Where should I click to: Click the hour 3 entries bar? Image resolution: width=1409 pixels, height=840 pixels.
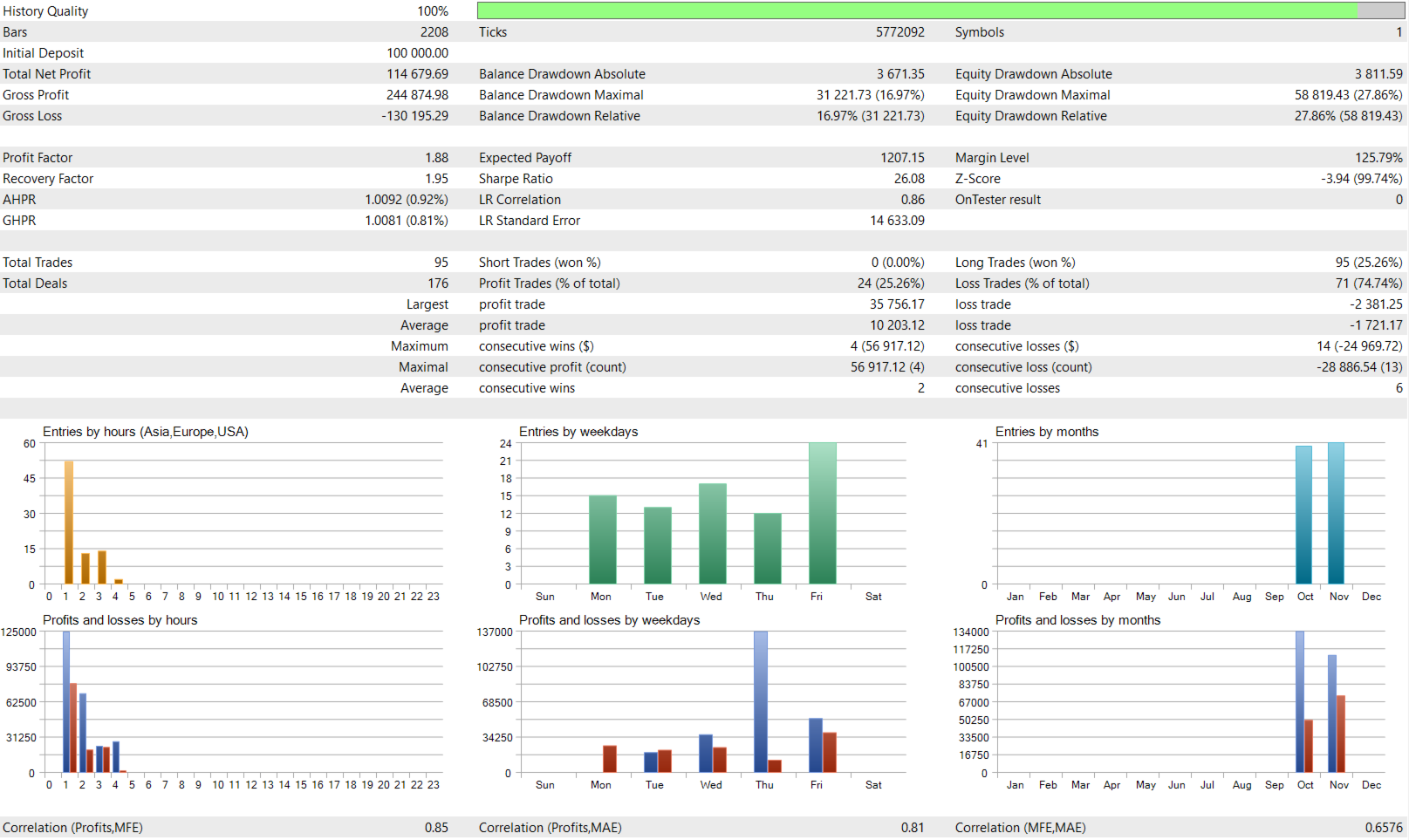point(102,568)
